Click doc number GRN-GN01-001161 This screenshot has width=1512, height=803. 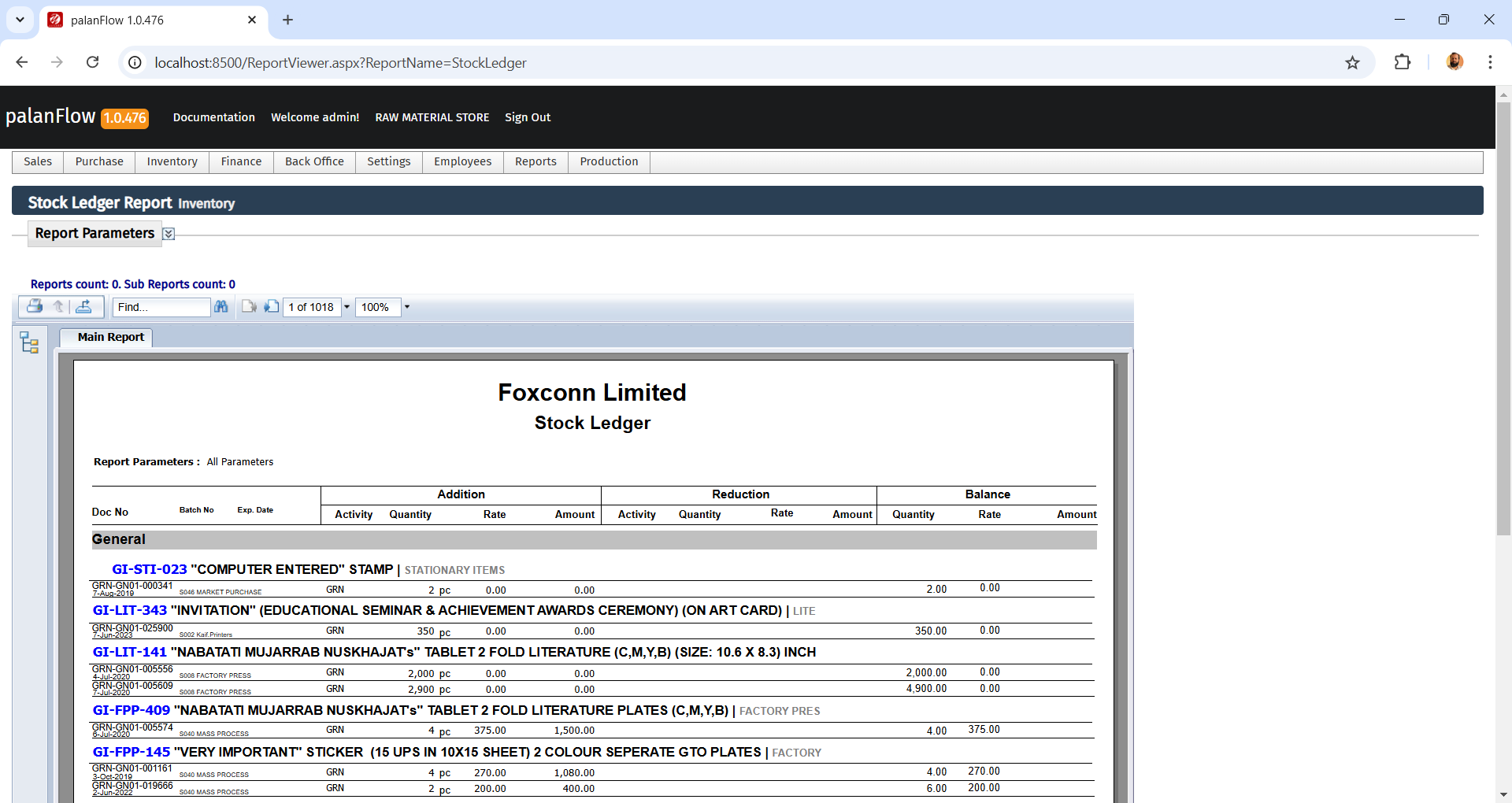click(132, 768)
